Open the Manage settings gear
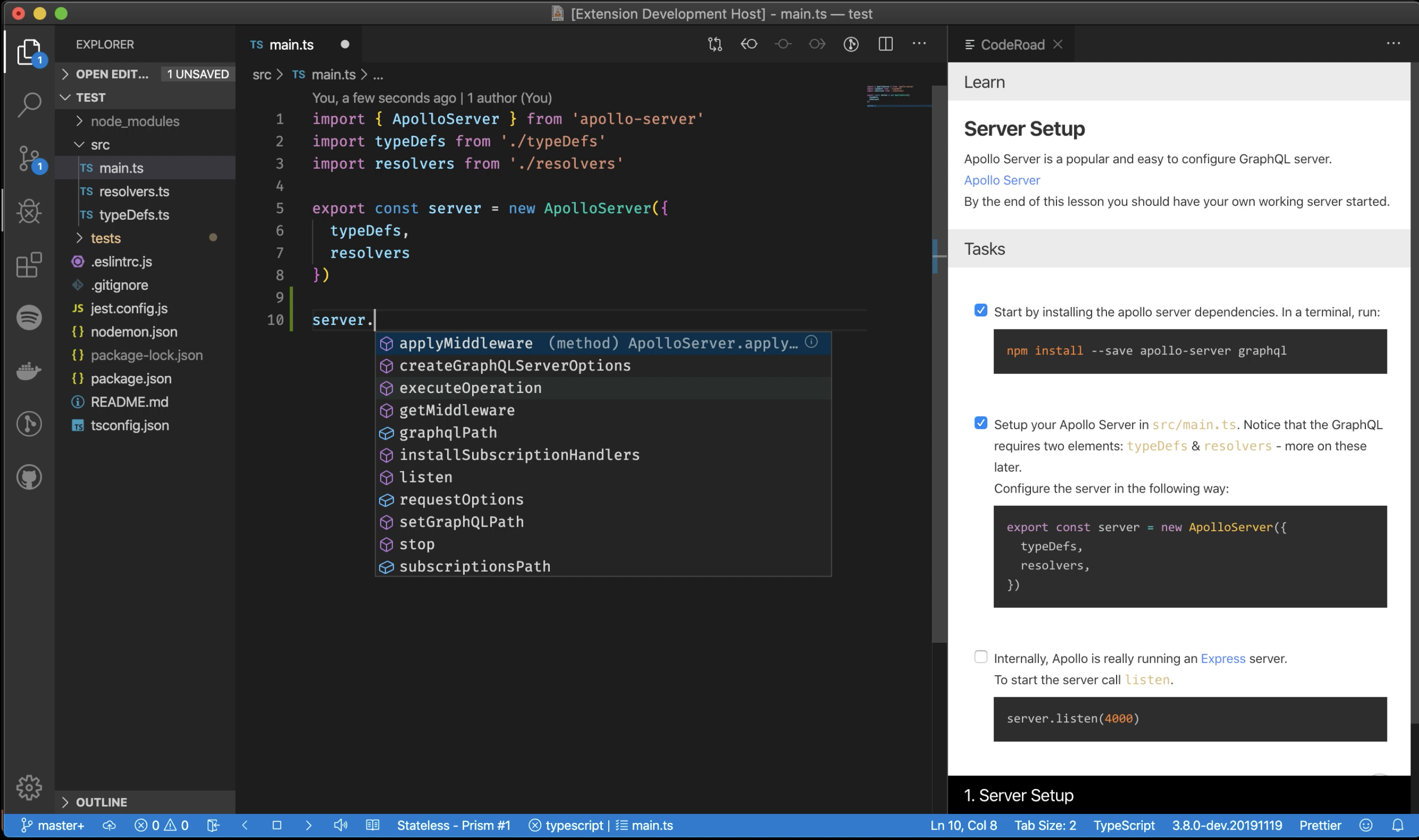The width and height of the screenshot is (1419, 840). tap(29, 787)
